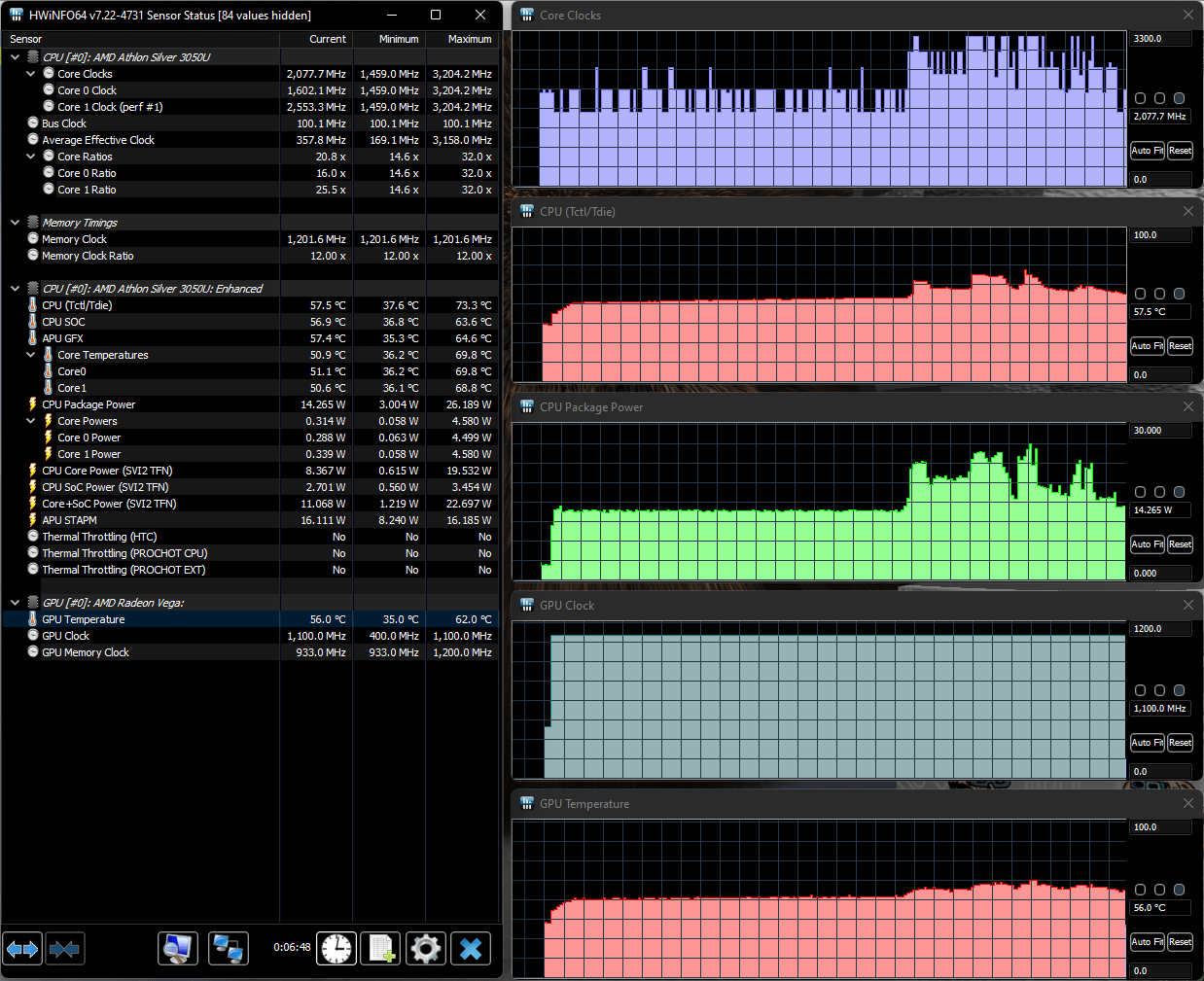This screenshot has width=1204, height=981.
Task: Click the Minimum column header
Action: pyautogui.click(x=389, y=39)
